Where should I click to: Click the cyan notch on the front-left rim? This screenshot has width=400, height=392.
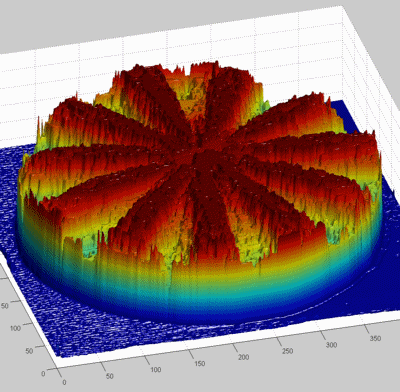pos(89,248)
